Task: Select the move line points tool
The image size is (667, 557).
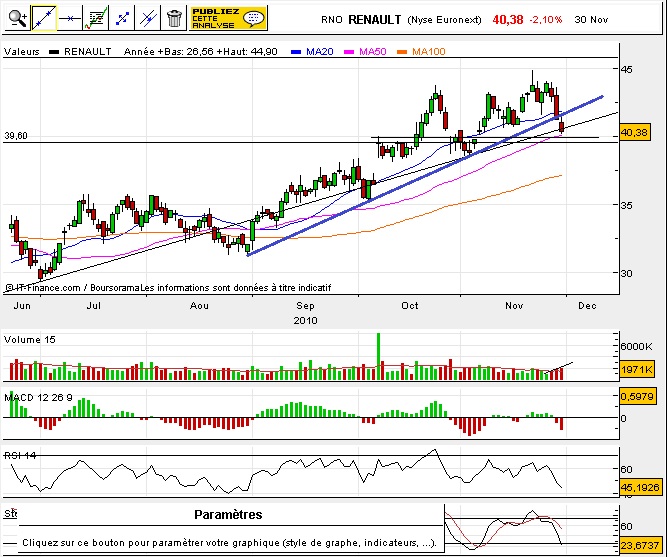Action: [122, 18]
